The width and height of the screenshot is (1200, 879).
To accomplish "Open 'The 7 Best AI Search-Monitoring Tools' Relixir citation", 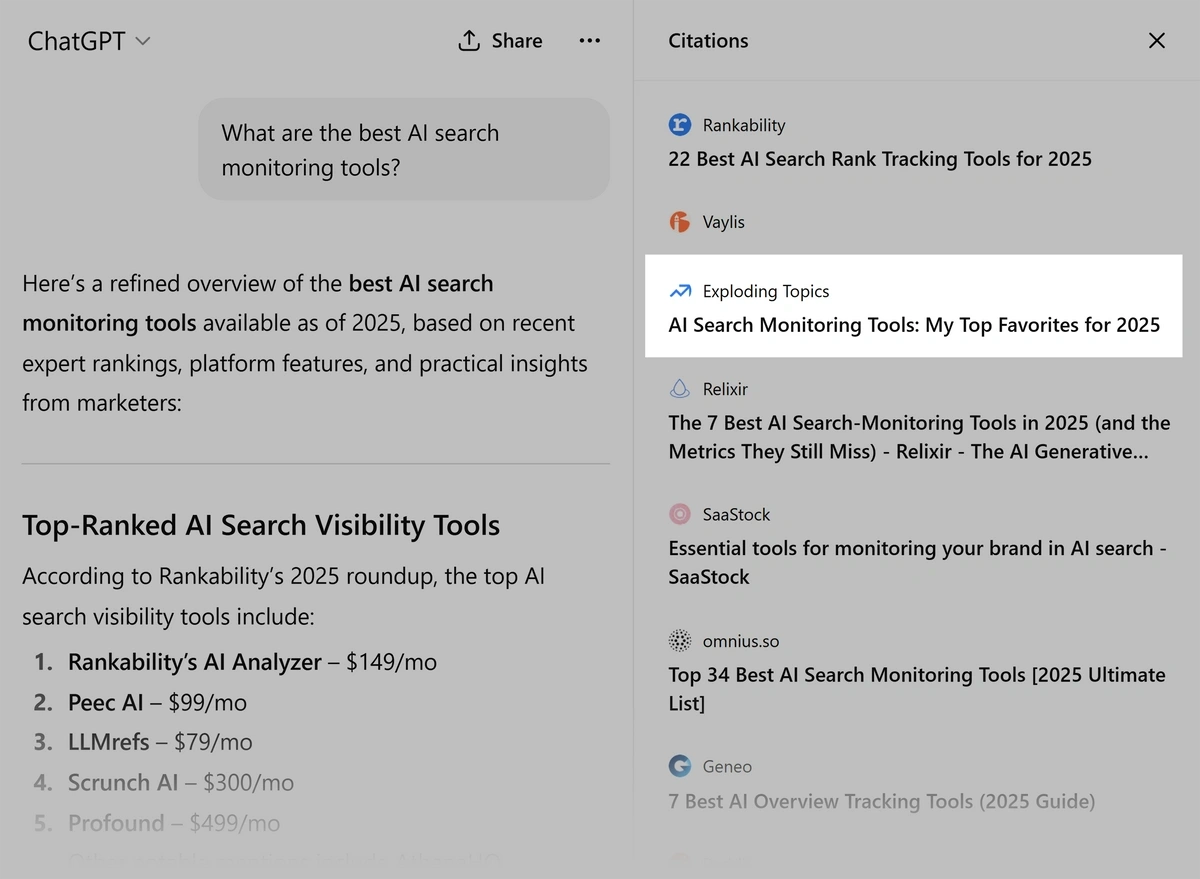I will (x=919, y=437).
